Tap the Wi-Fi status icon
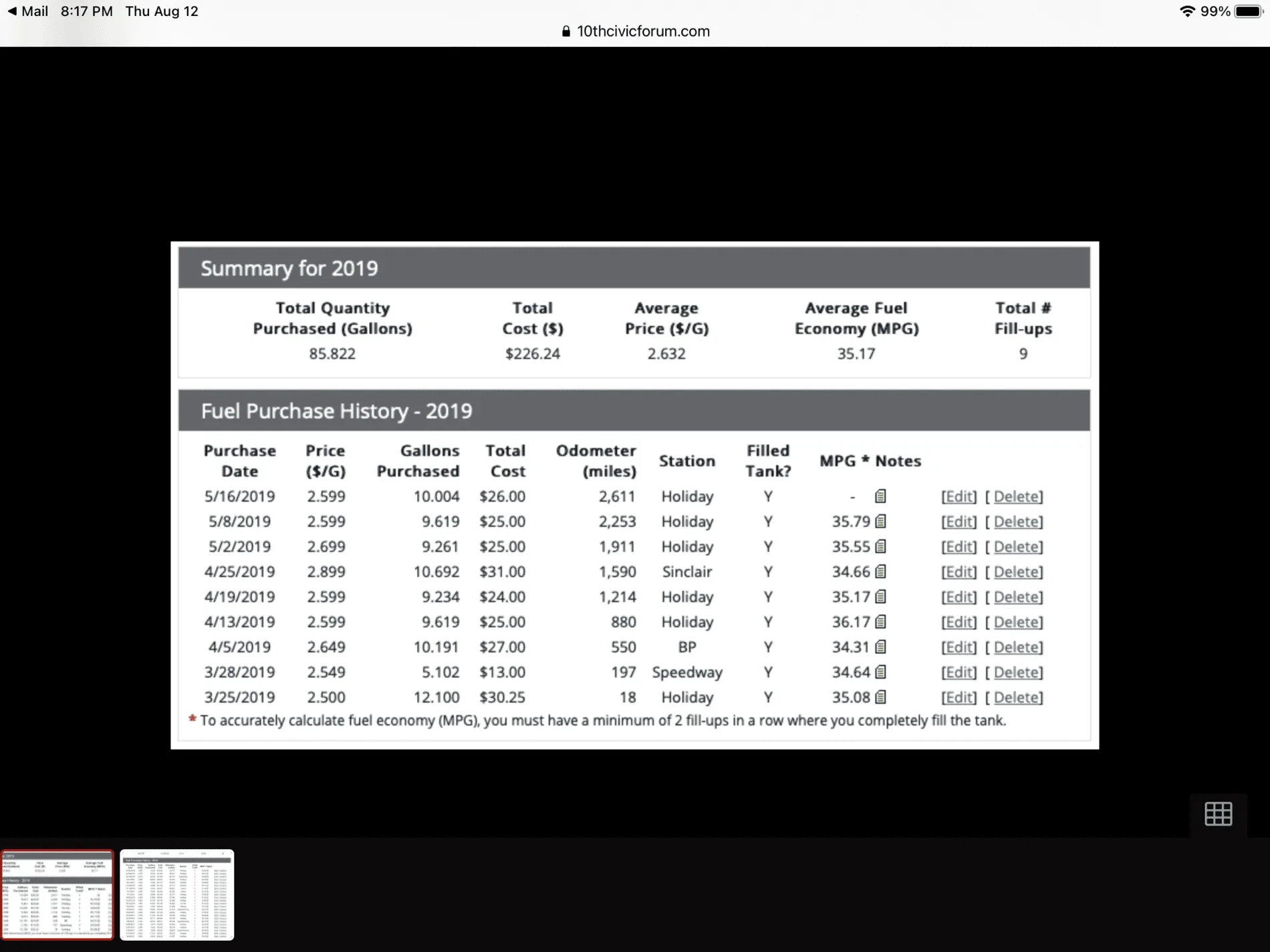The height and width of the screenshot is (952, 1270). 1187,11
